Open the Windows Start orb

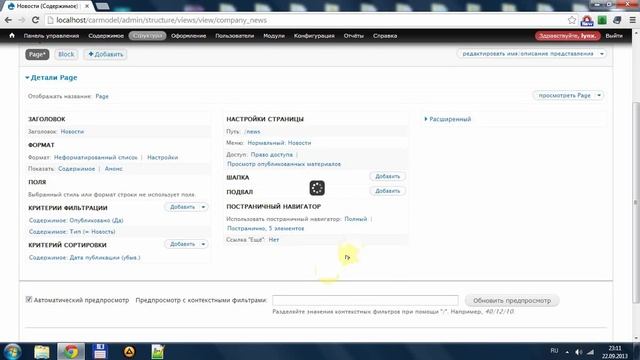point(12,351)
